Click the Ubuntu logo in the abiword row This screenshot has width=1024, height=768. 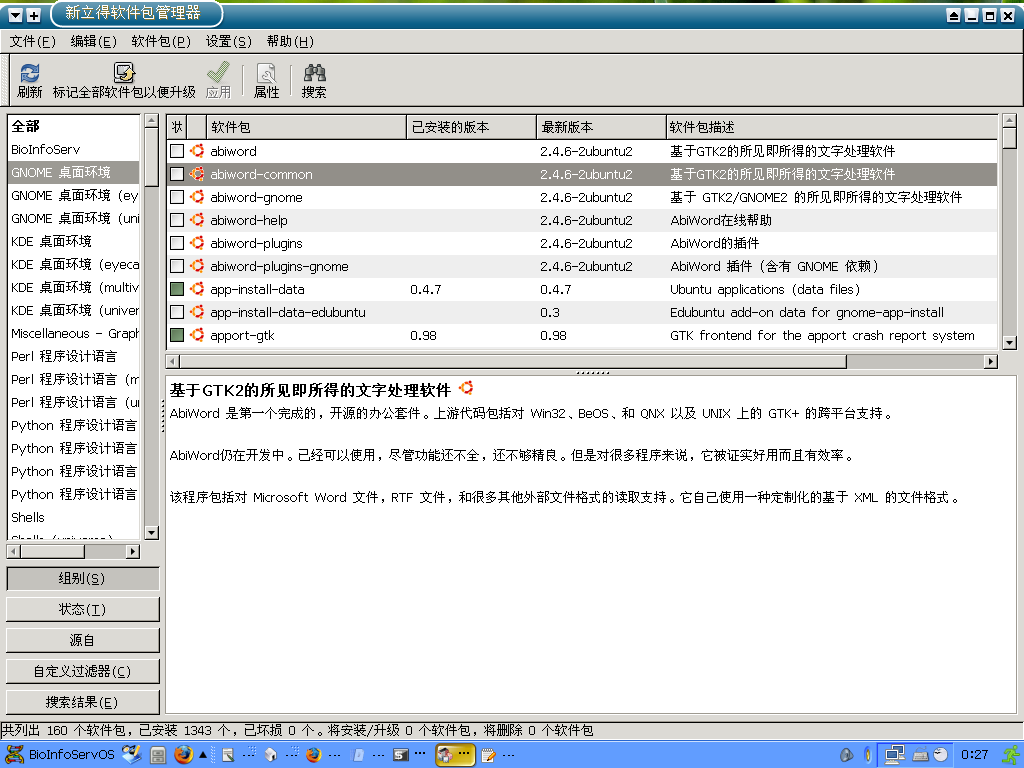[197, 151]
